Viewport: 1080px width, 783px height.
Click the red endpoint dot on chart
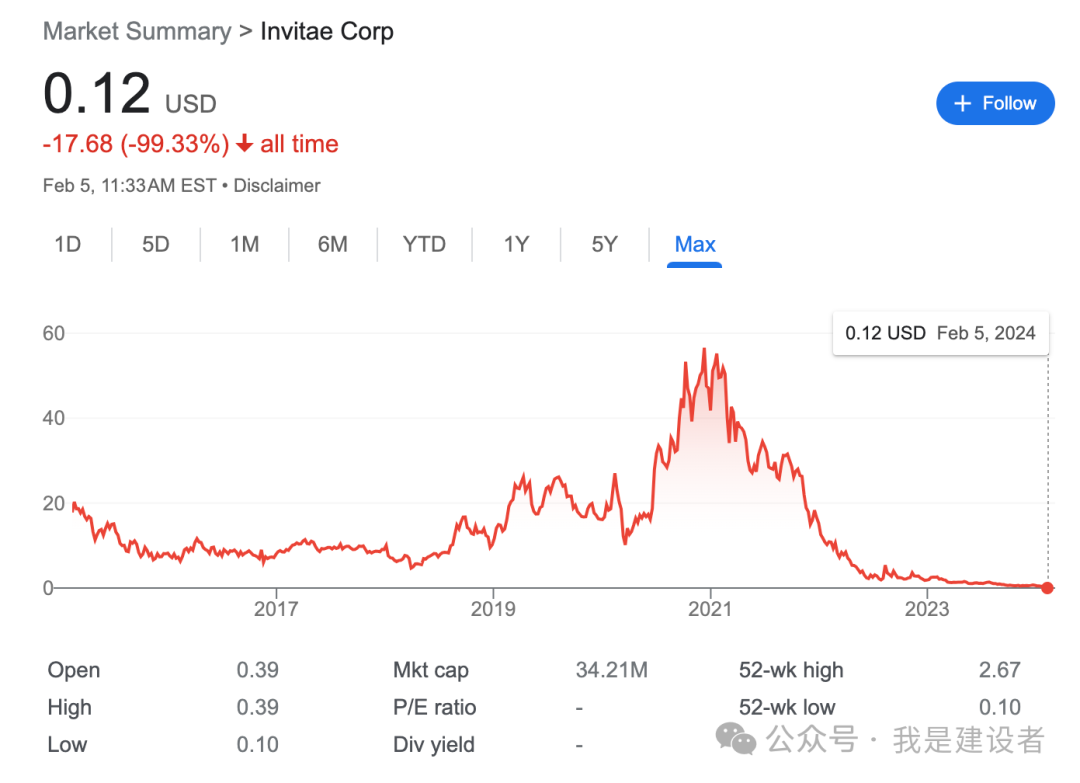coord(1047,587)
